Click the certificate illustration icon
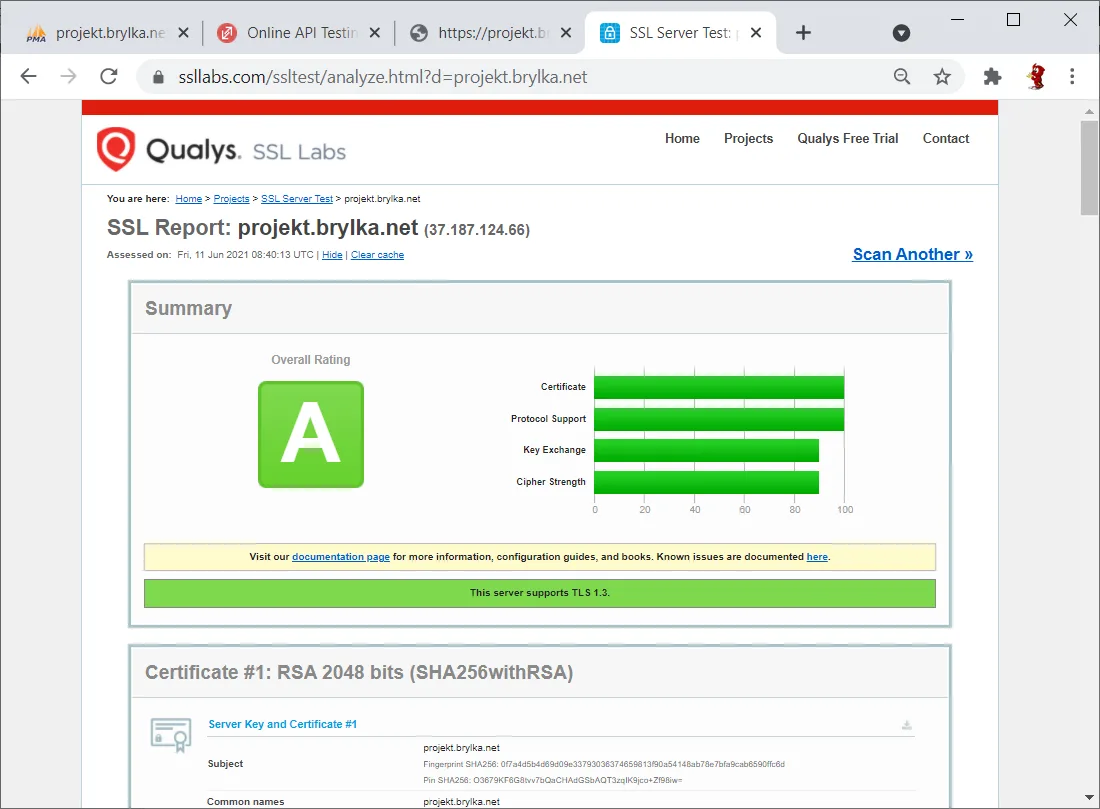The width and height of the screenshot is (1100, 809). pos(171,734)
